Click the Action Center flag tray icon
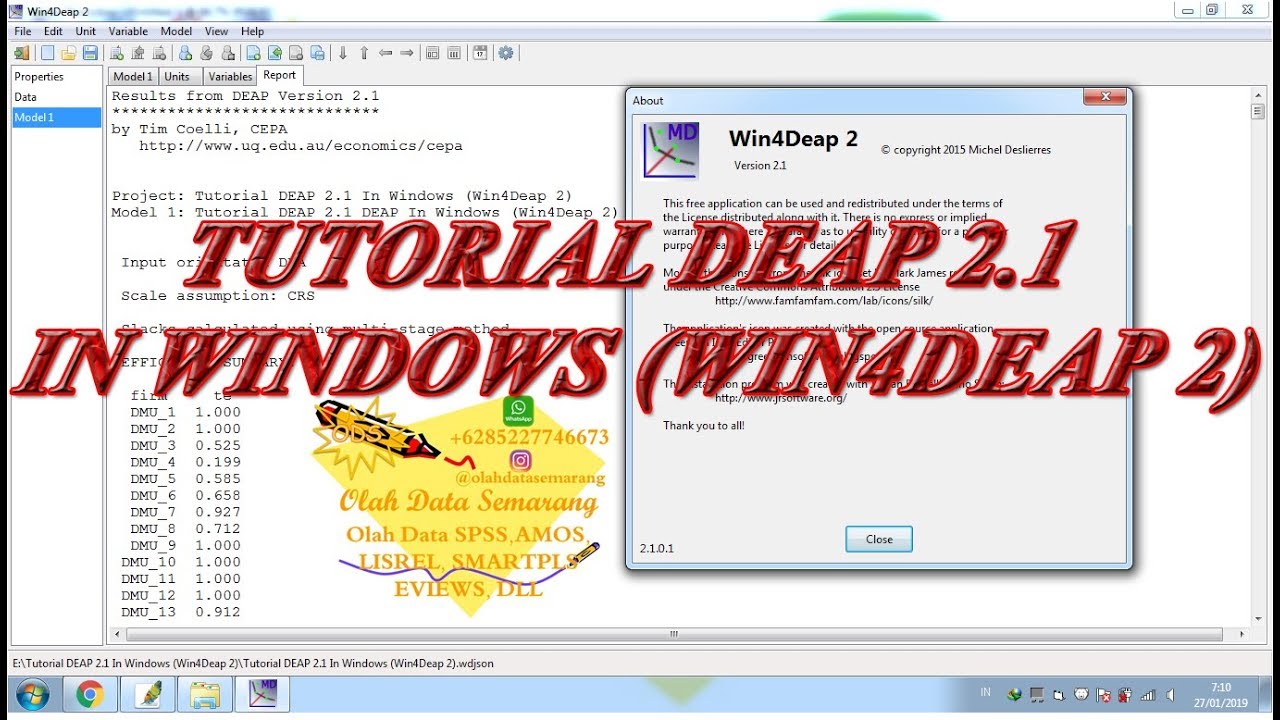This screenshot has height=720, width=1280. pos(1103,695)
